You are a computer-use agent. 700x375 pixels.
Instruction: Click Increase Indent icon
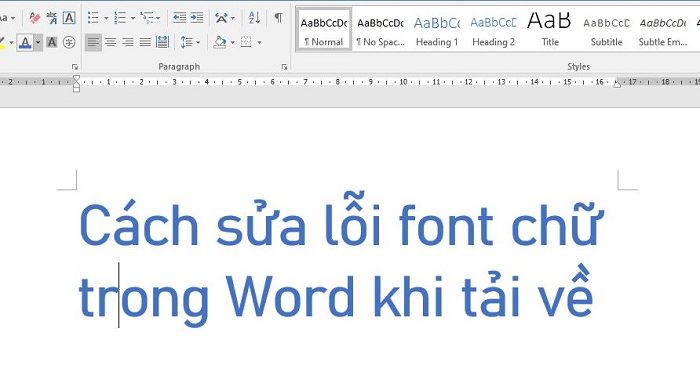coord(197,18)
